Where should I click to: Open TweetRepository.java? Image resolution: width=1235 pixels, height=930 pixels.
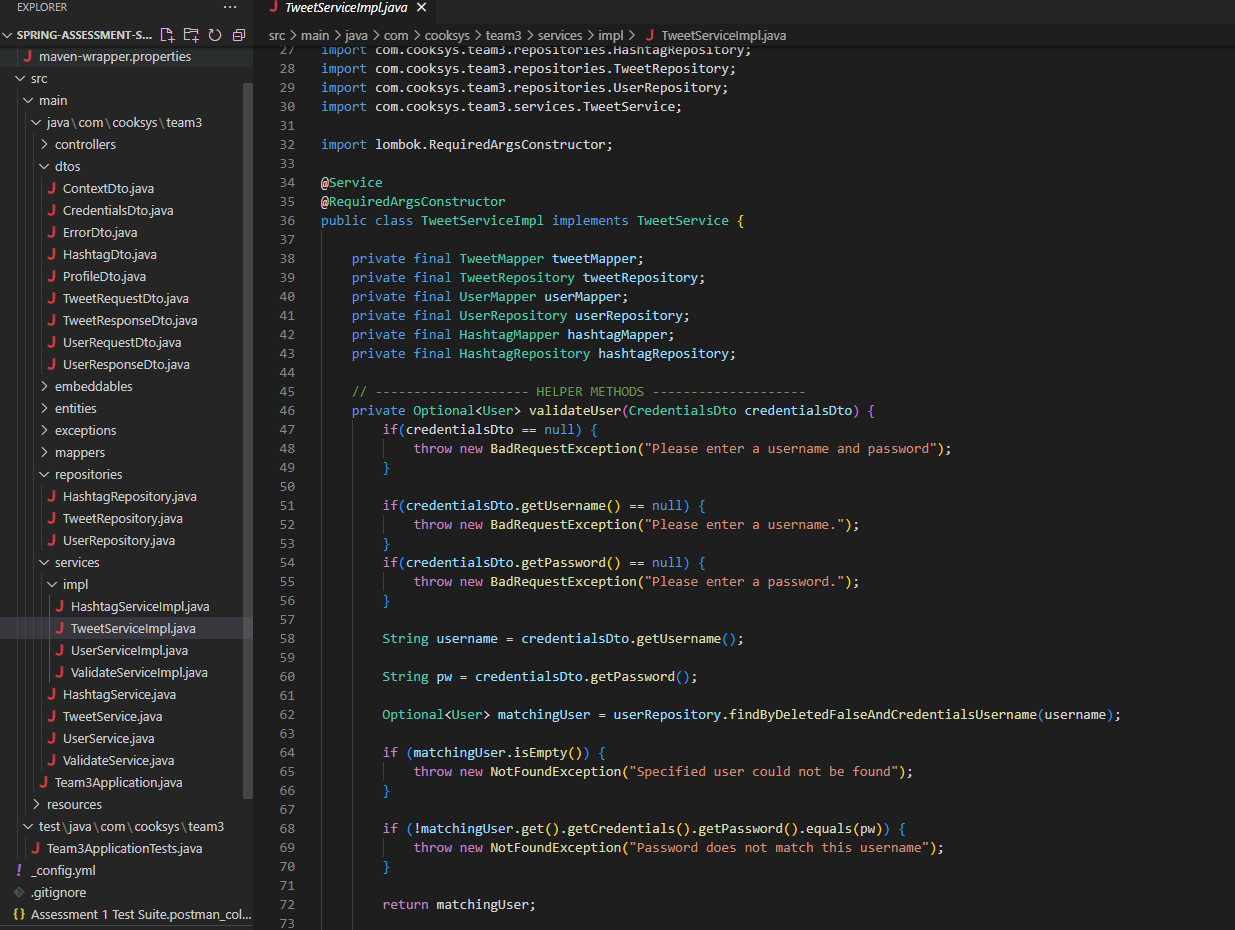tap(123, 518)
